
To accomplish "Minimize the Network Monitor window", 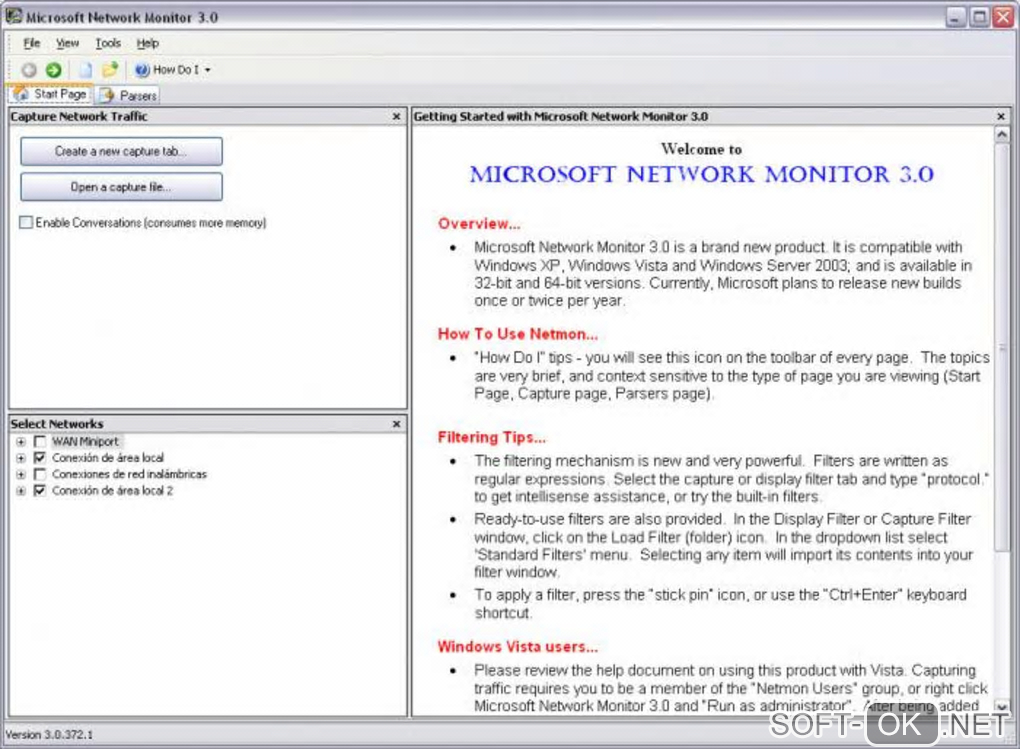I will 955,17.
